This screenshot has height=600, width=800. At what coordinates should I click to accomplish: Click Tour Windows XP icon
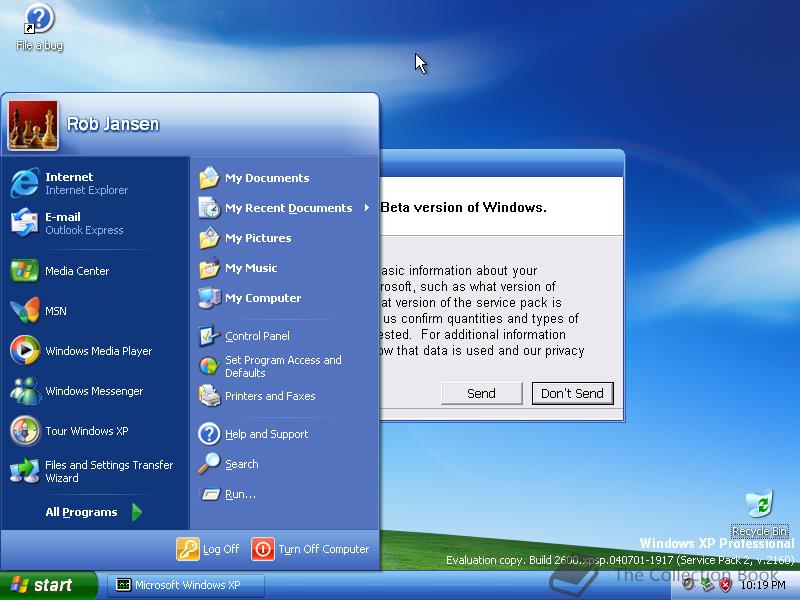[24, 431]
